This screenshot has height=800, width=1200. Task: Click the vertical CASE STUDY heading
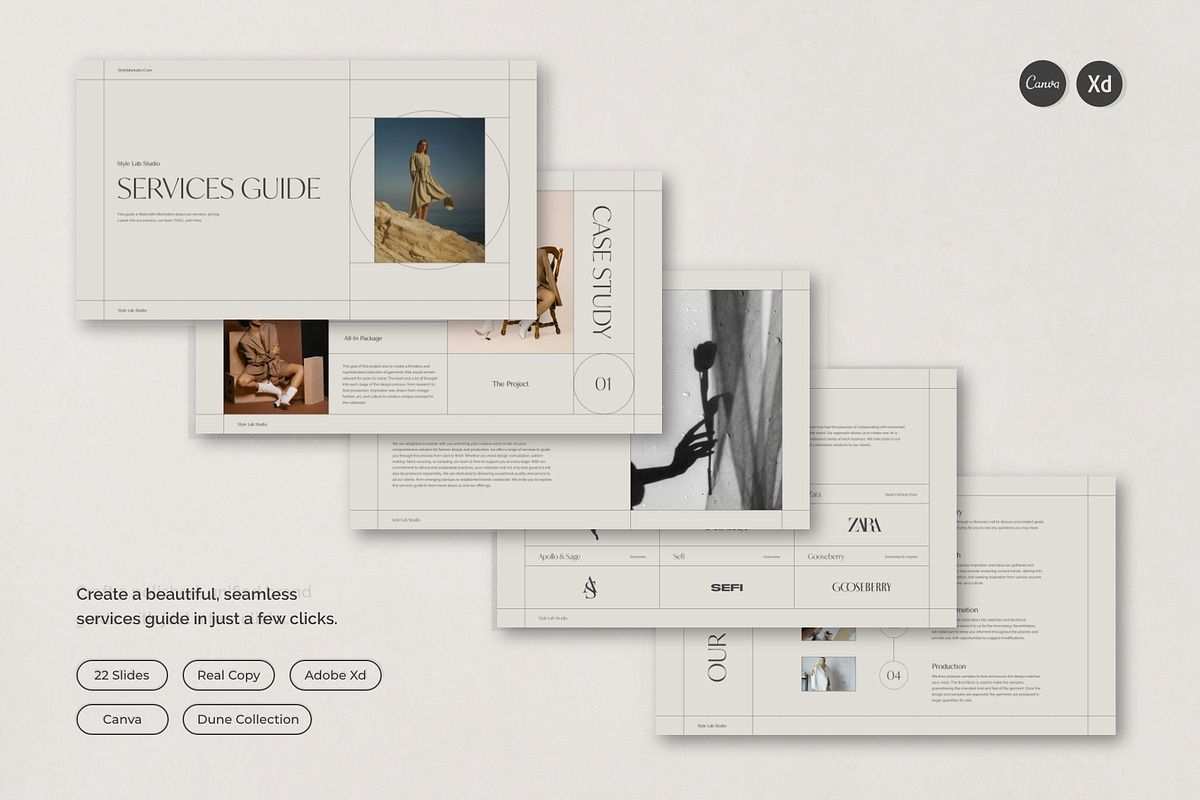pyautogui.click(x=602, y=271)
